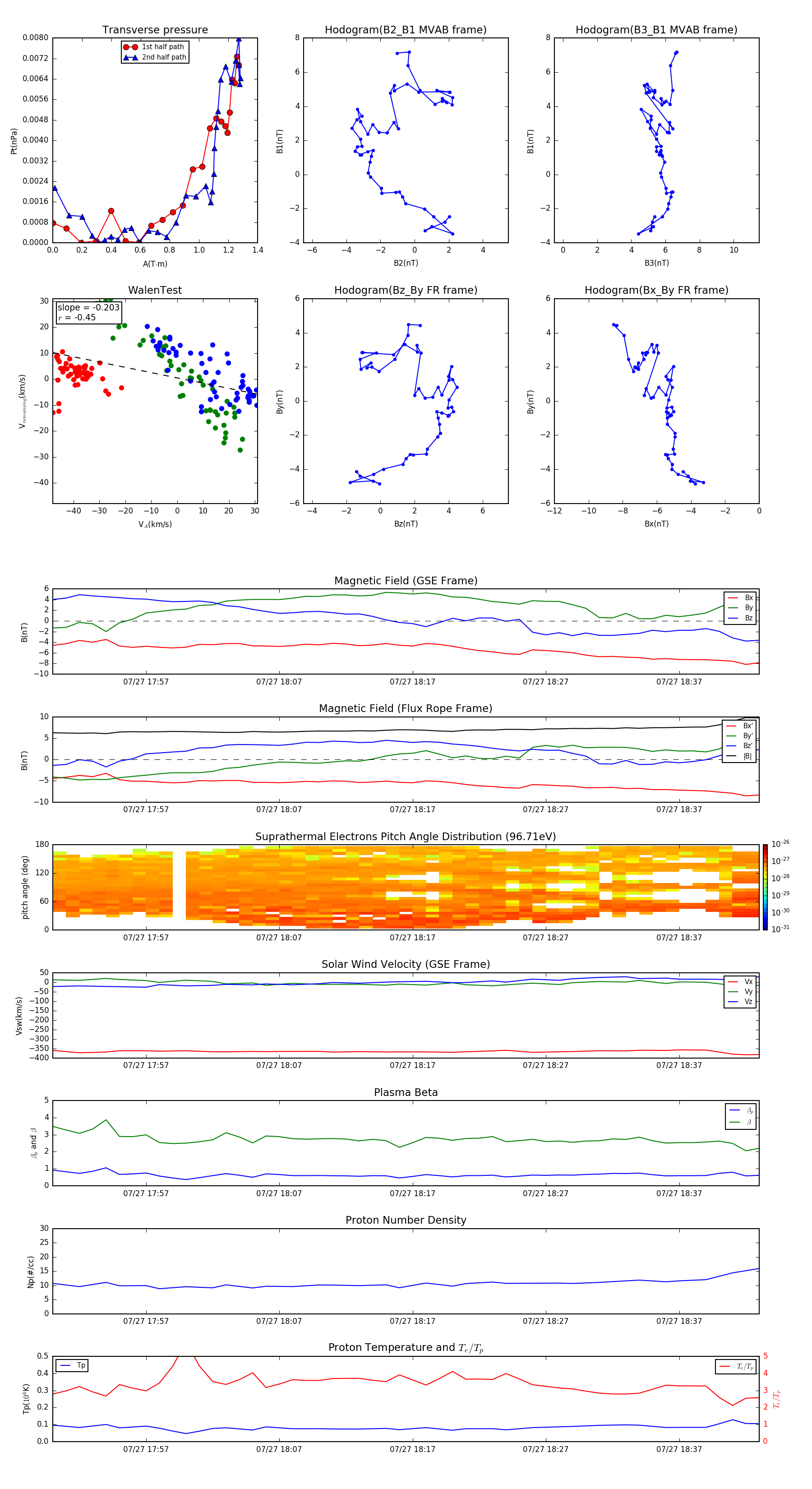Screen dimensions: 812x1489
Task: Click '07/27 18:37' tick under Plasma Beta plot
Action: [679, 1193]
